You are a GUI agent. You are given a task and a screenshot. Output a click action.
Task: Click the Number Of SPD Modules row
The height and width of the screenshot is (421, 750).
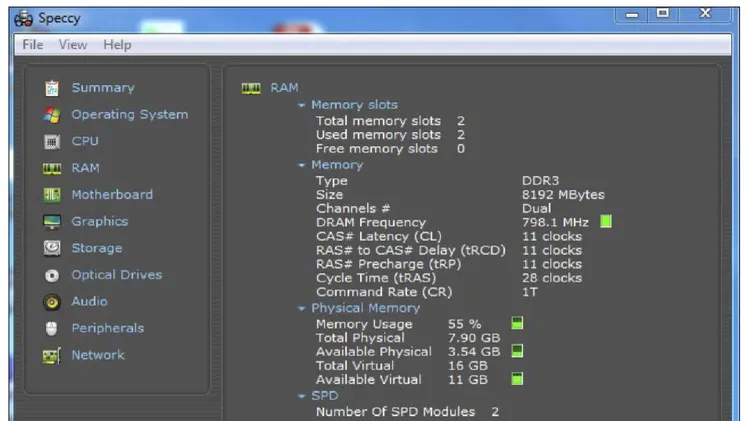(408, 411)
